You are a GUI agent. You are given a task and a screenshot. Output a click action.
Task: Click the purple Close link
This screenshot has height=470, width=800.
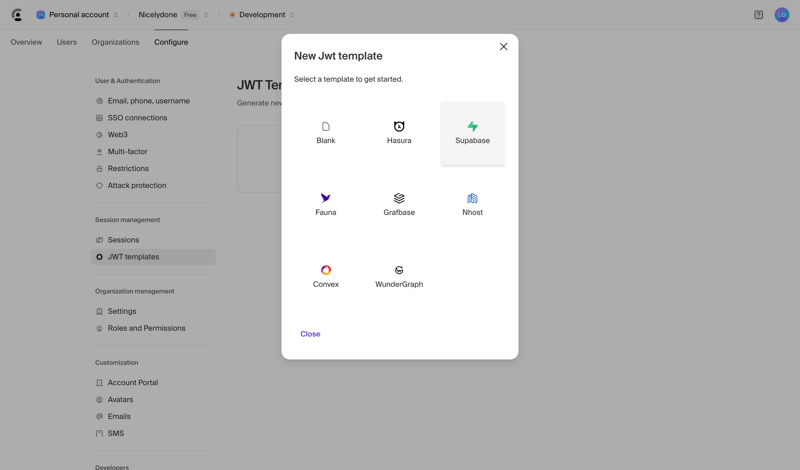click(310, 334)
